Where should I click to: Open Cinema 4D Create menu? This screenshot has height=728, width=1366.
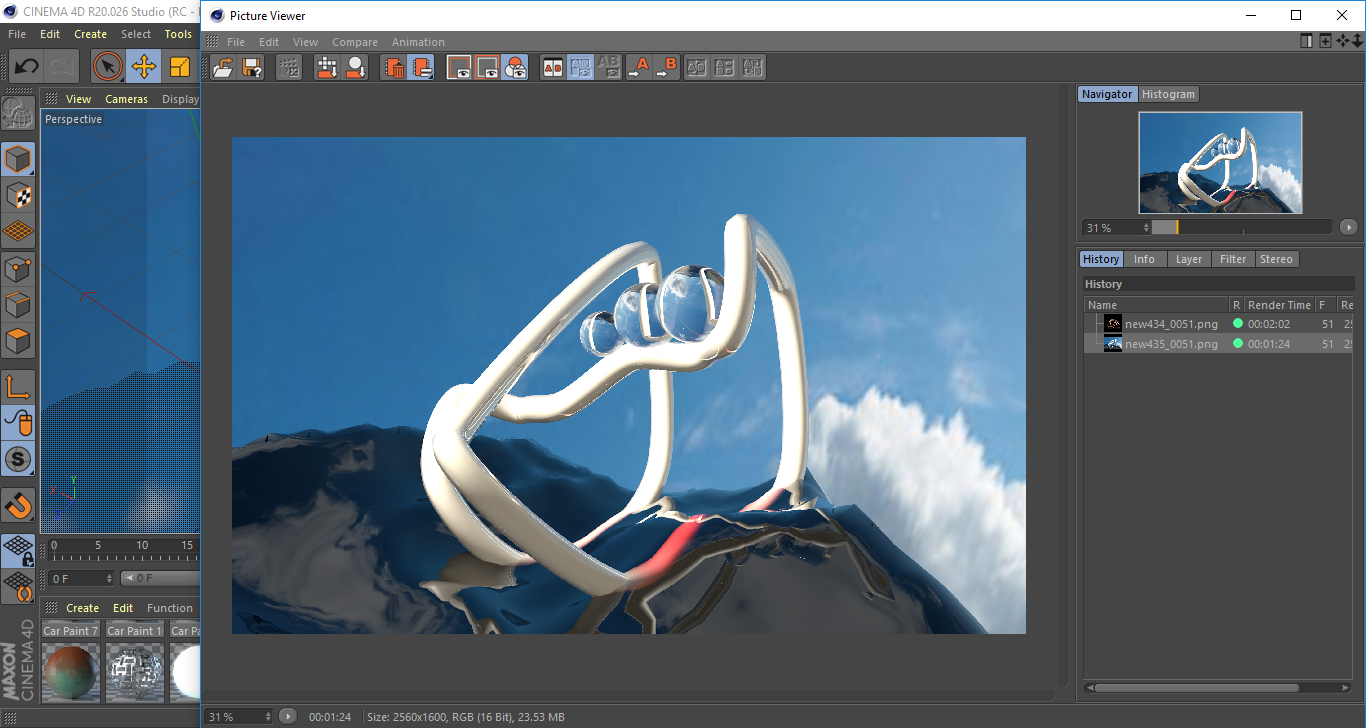pyautogui.click(x=90, y=34)
